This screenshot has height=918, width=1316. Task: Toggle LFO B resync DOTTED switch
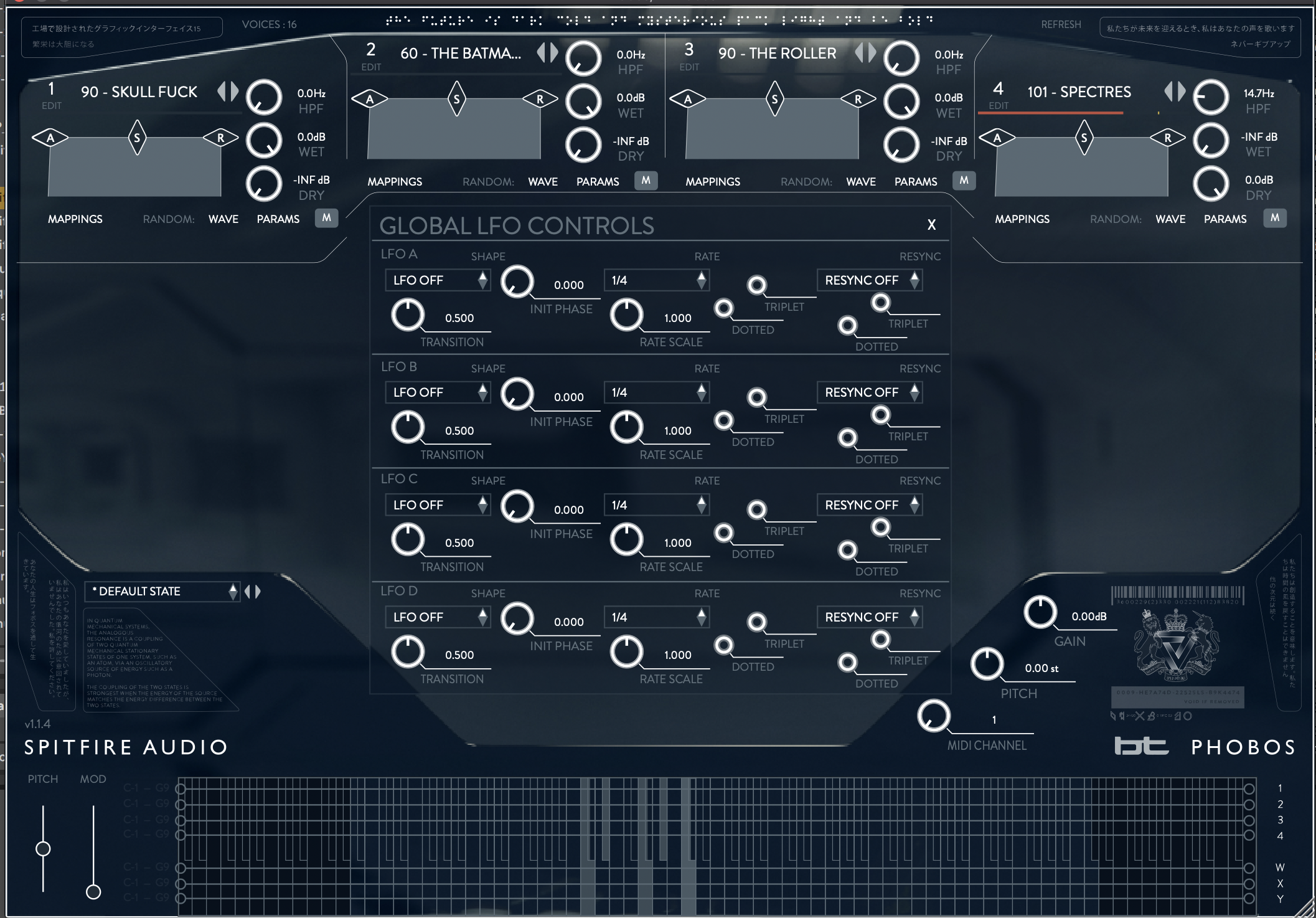tap(848, 438)
